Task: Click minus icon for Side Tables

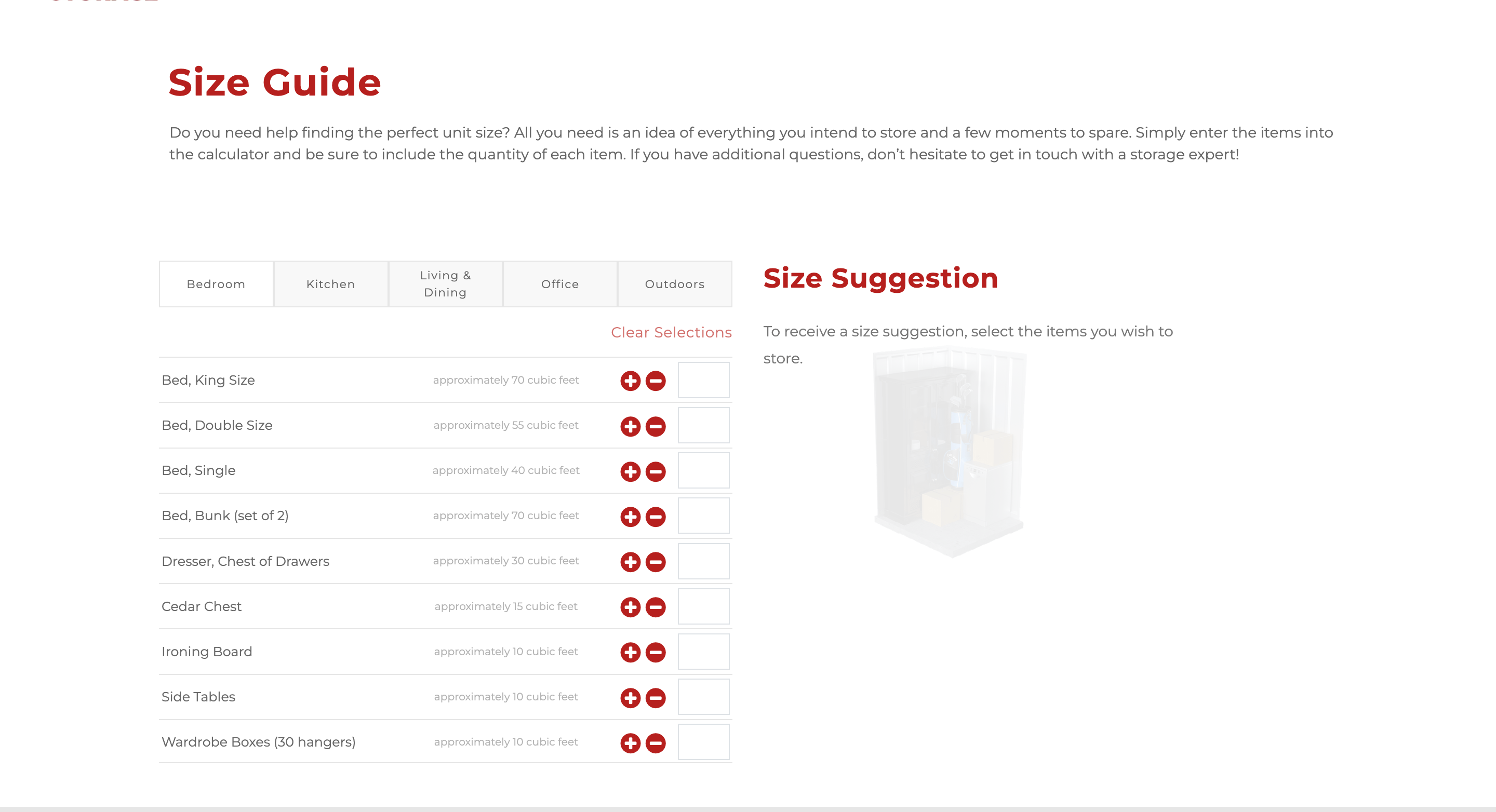Action: [x=656, y=698]
